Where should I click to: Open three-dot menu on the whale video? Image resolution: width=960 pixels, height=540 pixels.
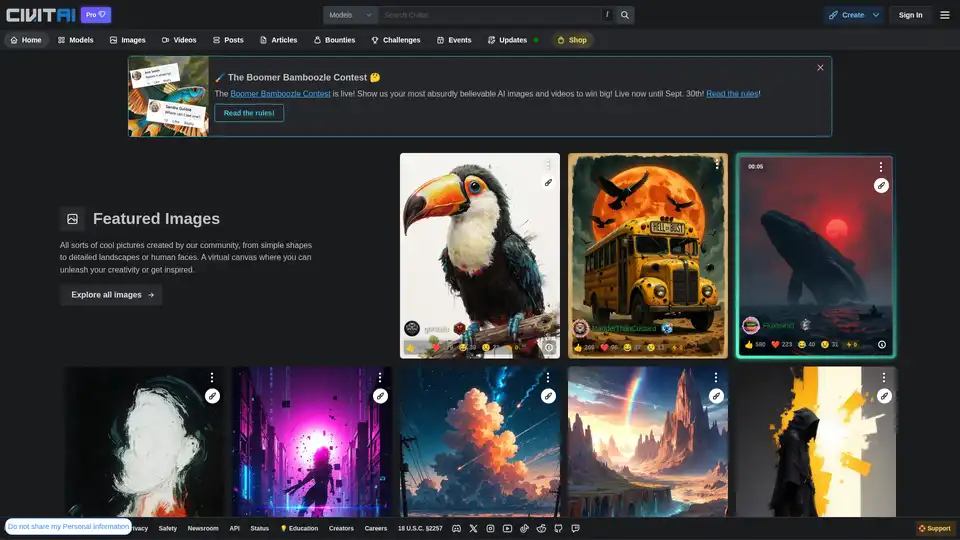880,167
